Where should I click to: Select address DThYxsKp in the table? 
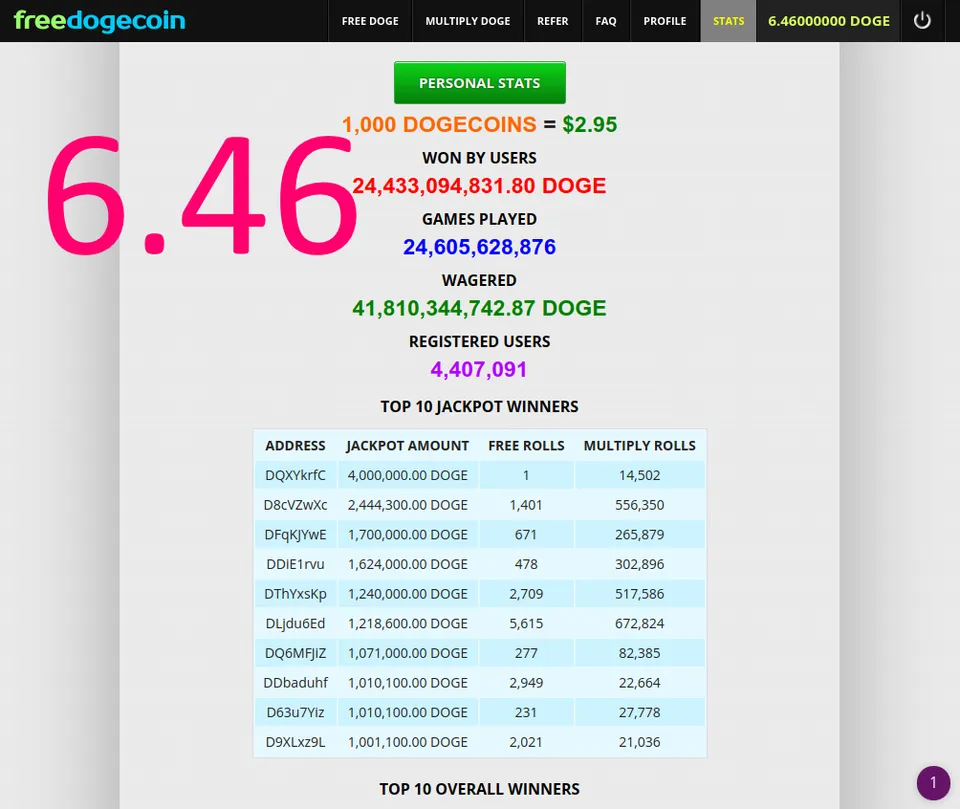[295, 594]
